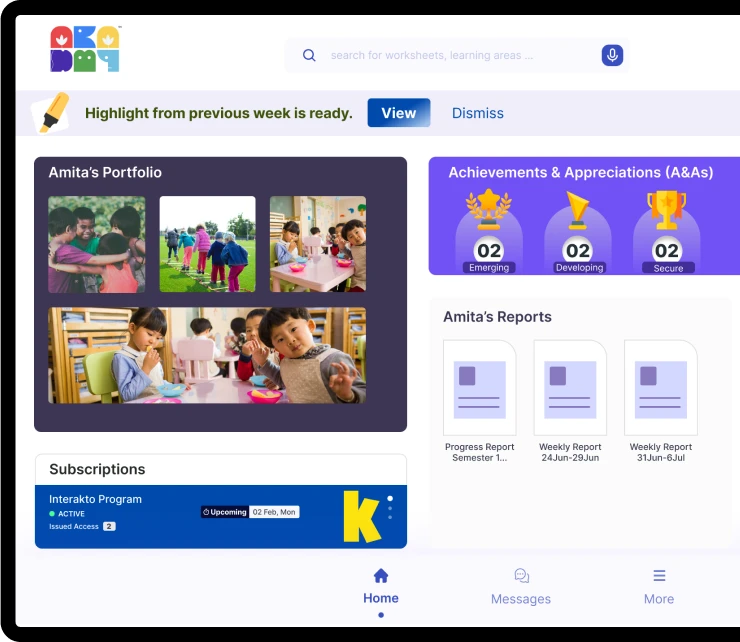Open the Interakto Program options menu
The height and width of the screenshot is (642, 740).
coord(390,507)
